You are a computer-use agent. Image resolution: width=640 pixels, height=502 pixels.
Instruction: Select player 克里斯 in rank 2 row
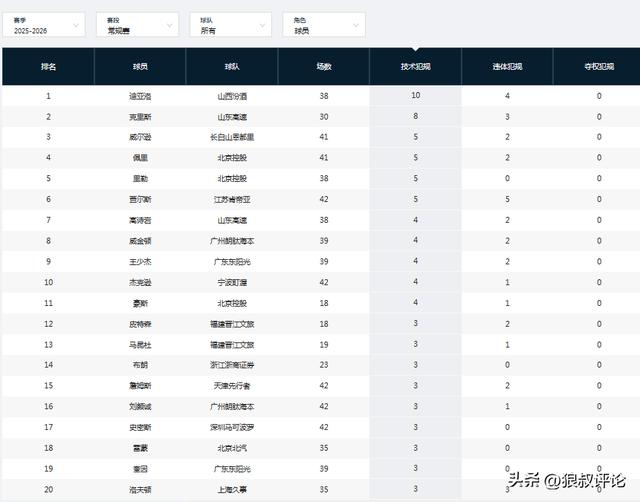click(140, 117)
